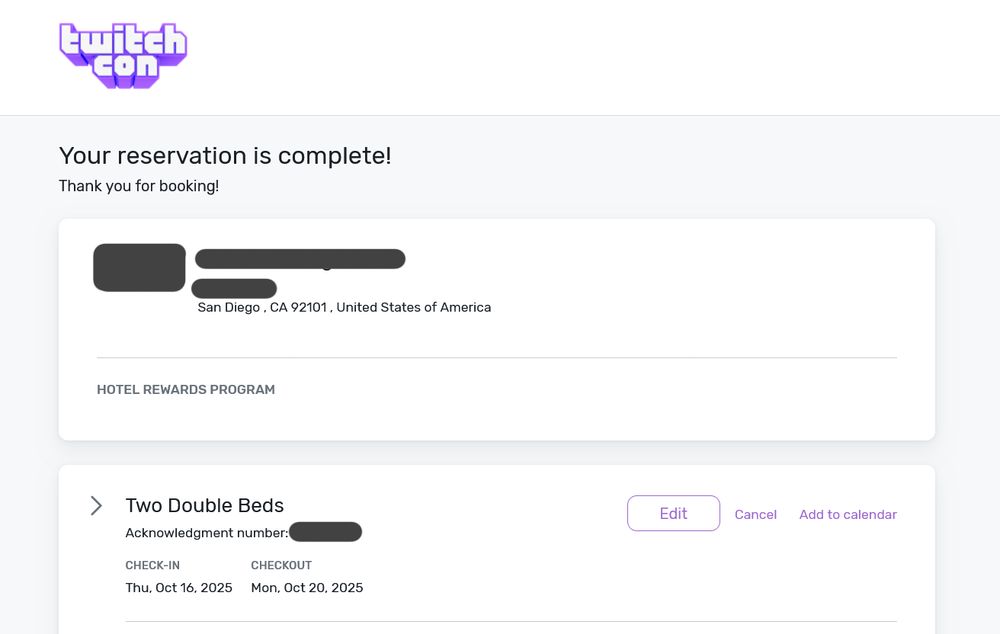Expand the Two Double Beds room details

pyautogui.click(x=96, y=506)
